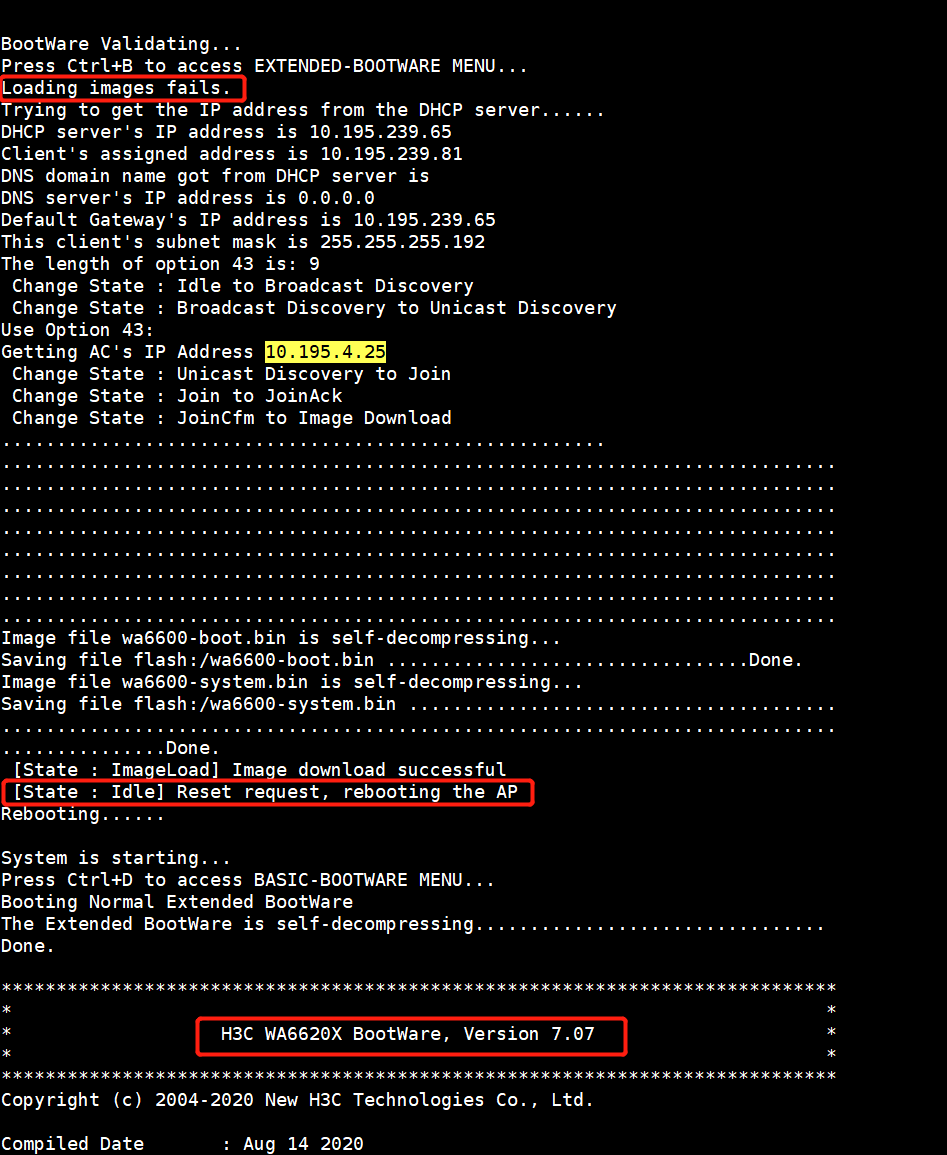This screenshot has width=947, height=1155.
Task: Click the "Use Option 43:" line
Action: click(77, 331)
